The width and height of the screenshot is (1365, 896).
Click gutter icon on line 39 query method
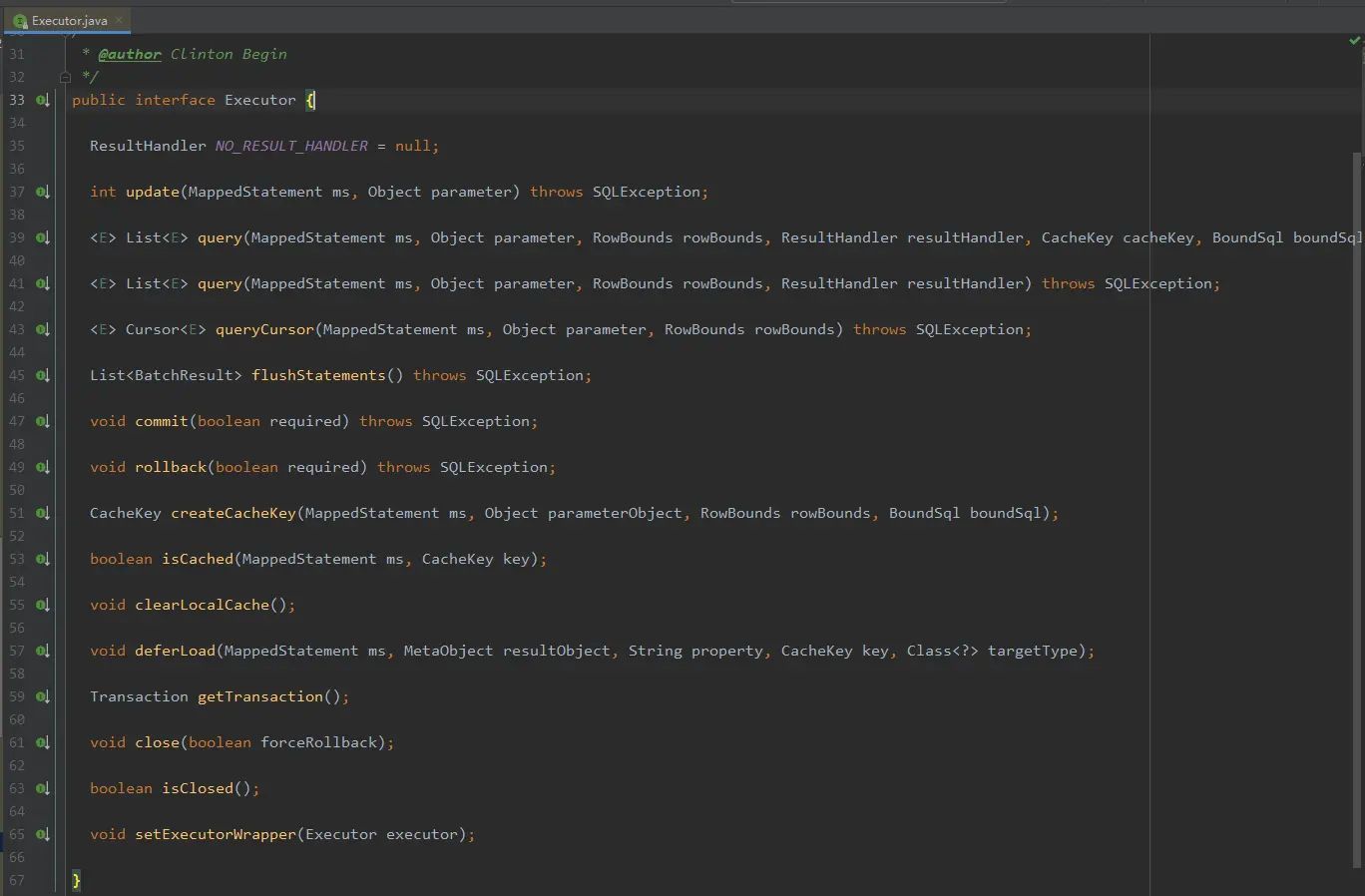(x=43, y=237)
